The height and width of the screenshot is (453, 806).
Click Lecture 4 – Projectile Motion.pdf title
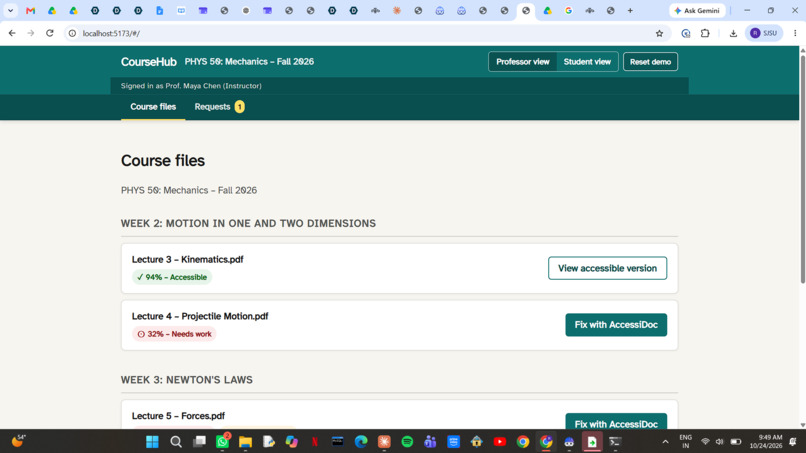[200, 316]
